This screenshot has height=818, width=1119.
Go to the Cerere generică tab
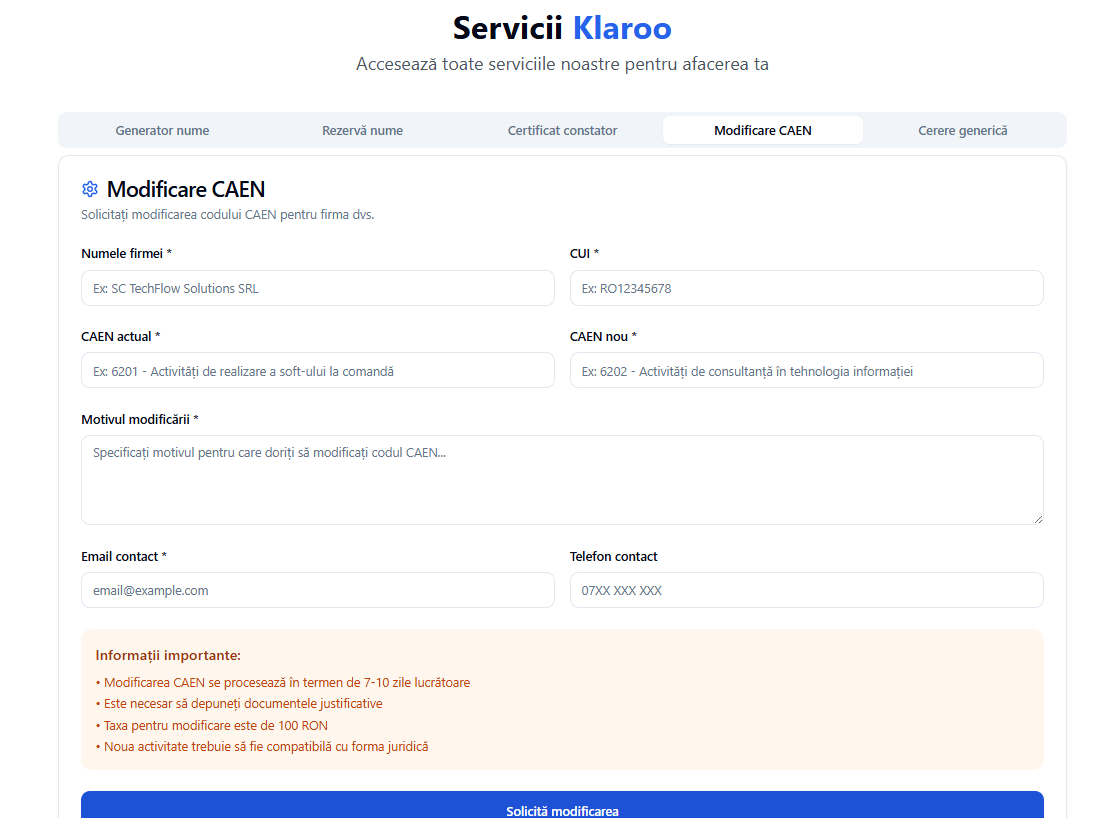pos(962,130)
